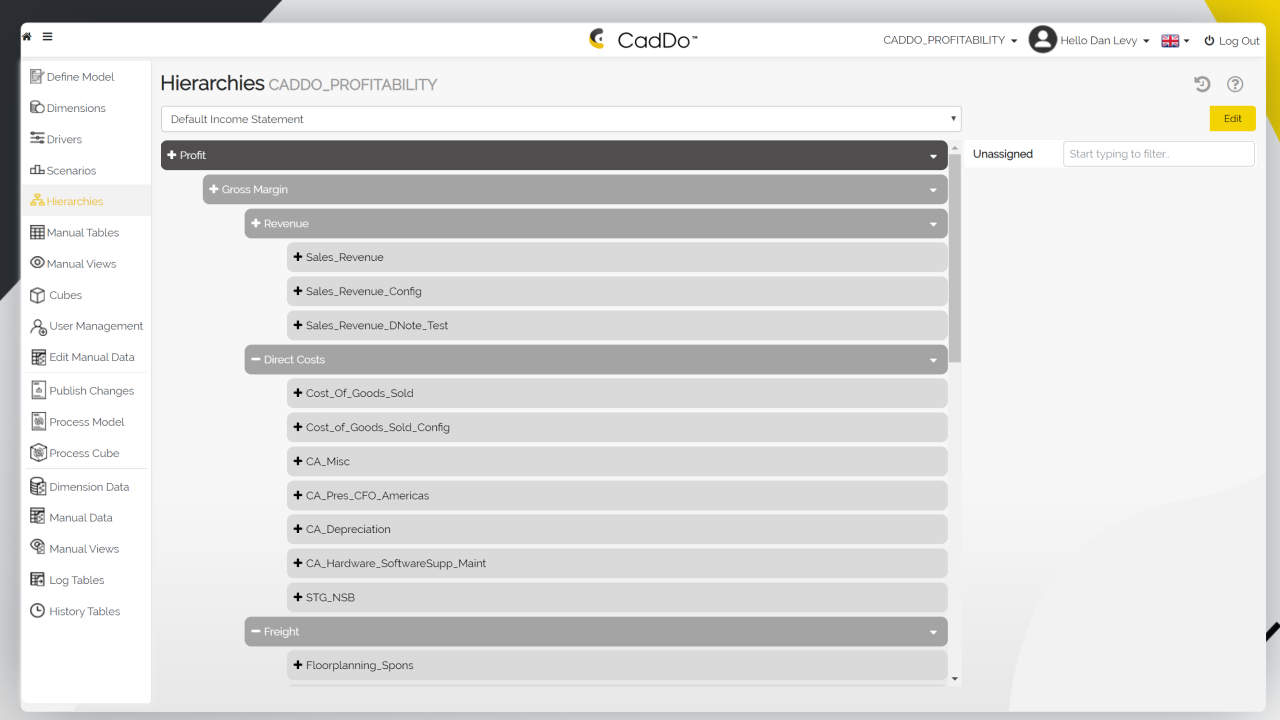The width and height of the screenshot is (1280, 720).
Task: Click the Edit button
Action: [x=1232, y=118]
